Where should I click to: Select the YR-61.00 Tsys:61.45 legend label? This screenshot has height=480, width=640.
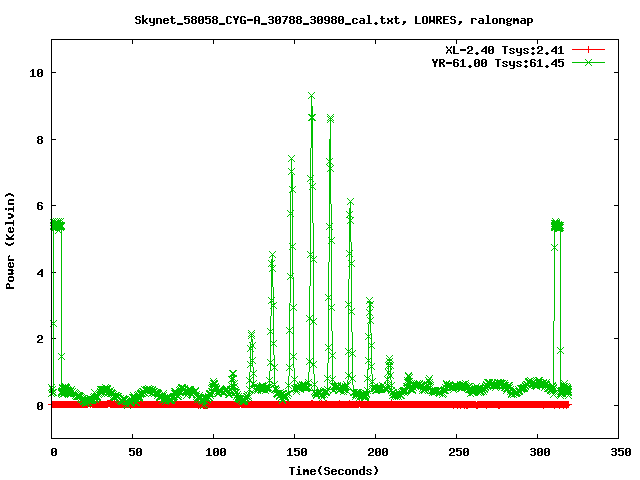click(498, 63)
